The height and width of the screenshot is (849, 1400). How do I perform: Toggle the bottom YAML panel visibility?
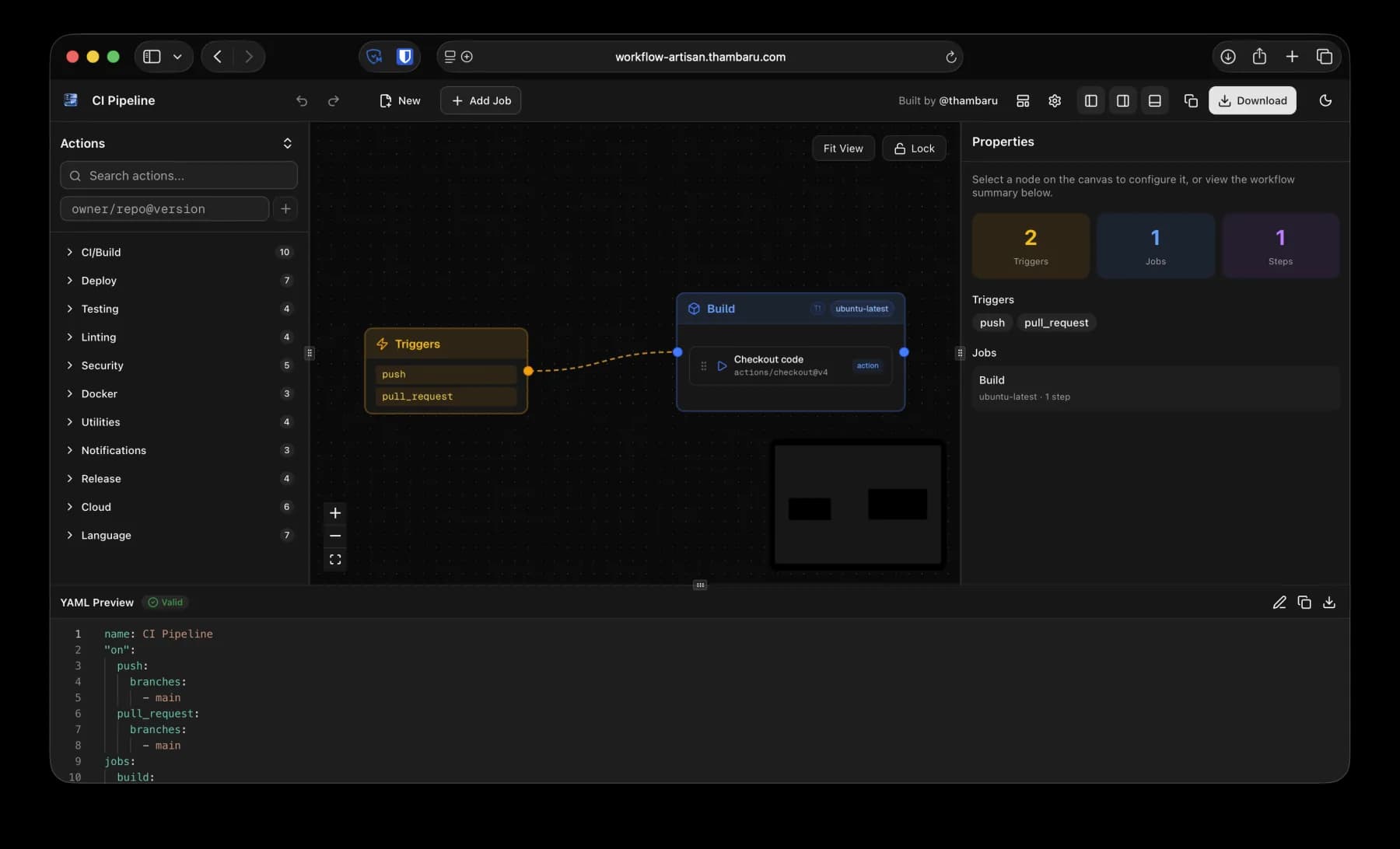(1155, 101)
